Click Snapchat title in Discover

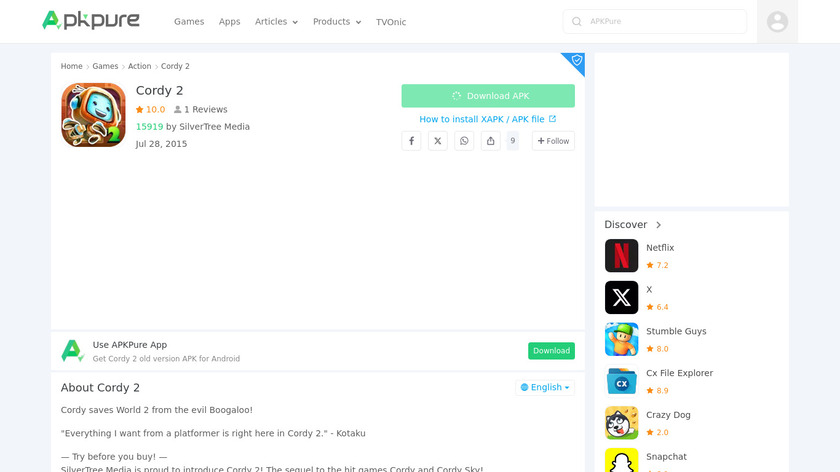[666, 457]
